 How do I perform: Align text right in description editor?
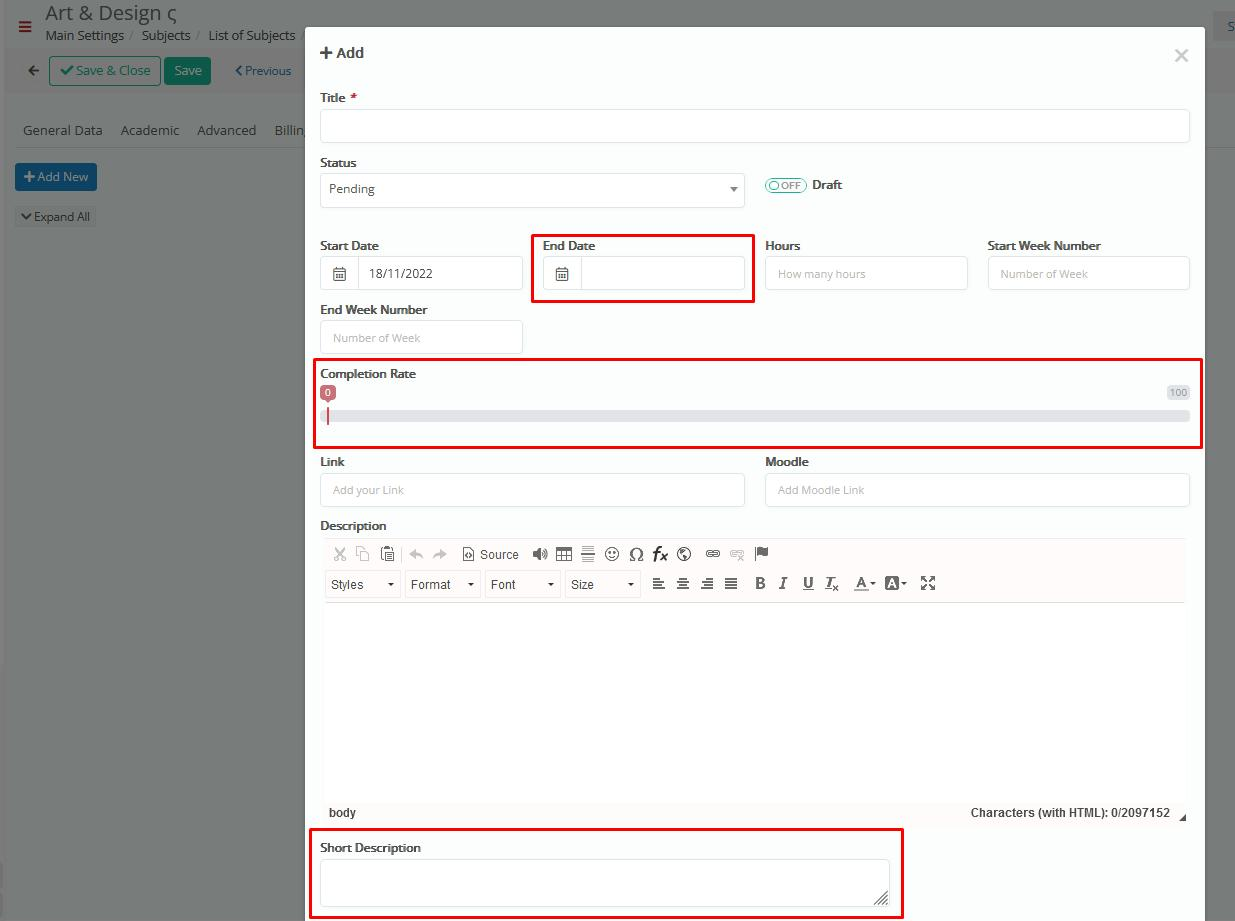click(x=707, y=584)
